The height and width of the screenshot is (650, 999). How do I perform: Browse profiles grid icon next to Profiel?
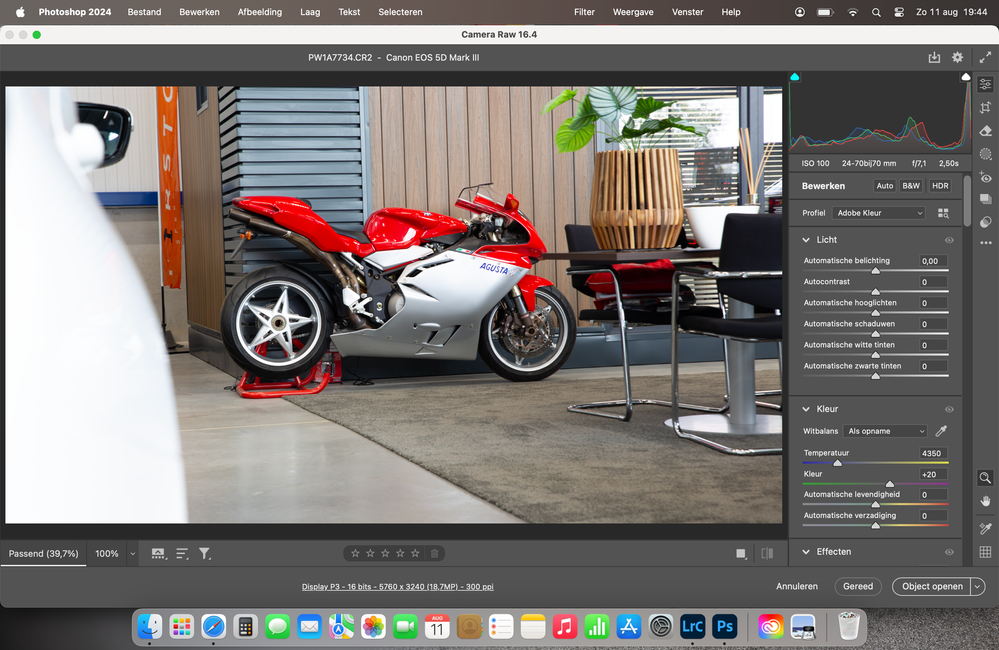[943, 213]
